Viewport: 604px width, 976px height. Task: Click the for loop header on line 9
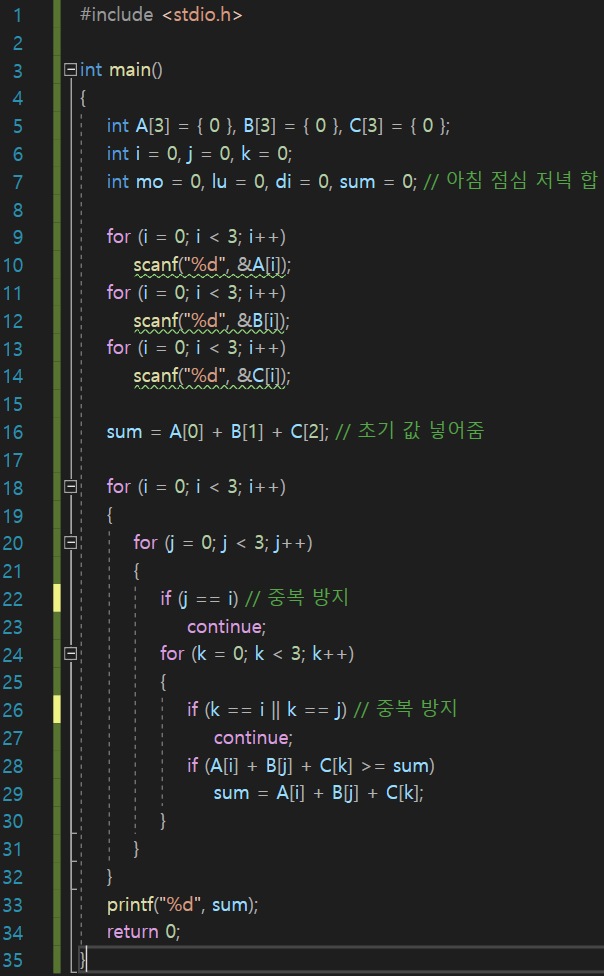tap(196, 237)
